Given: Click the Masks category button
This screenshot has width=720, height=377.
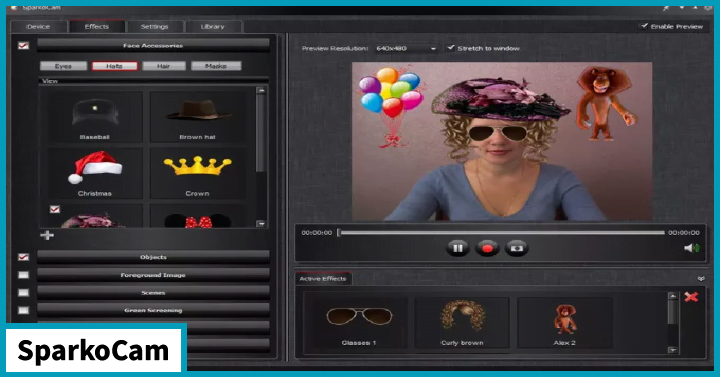Looking at the screenshot, I should (x=216, y=66).
